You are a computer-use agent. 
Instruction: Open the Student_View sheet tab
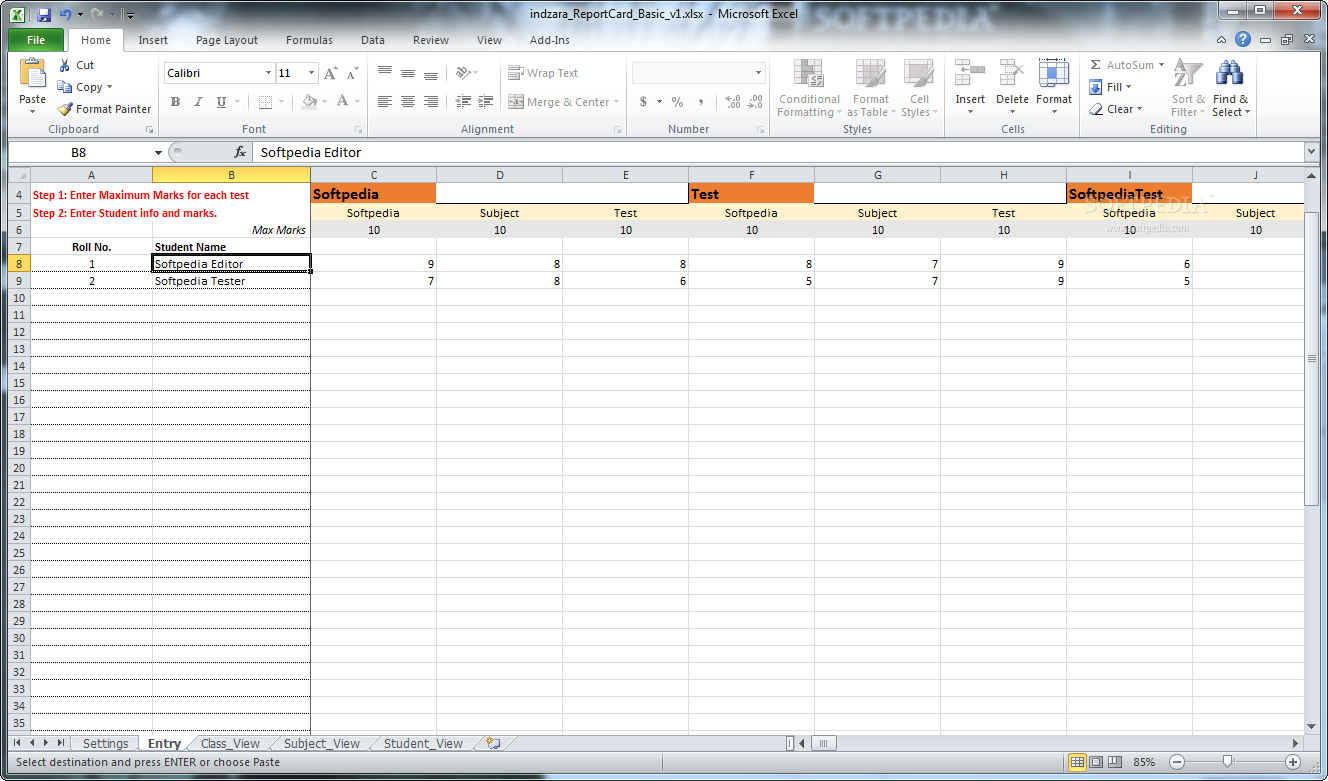tap(423, 743)
